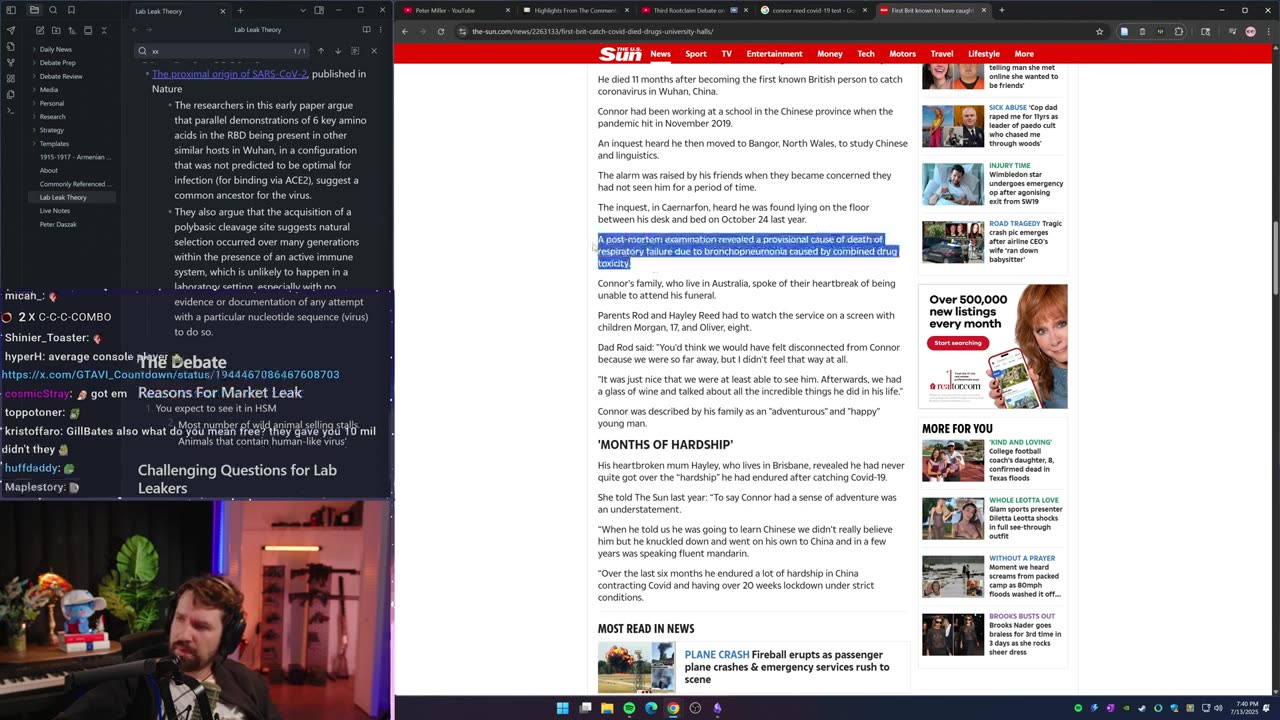This screenshot has width=1280, height=720.
Task: Switch to the Highlights From The Comments tab
Action: pos(574,10)
